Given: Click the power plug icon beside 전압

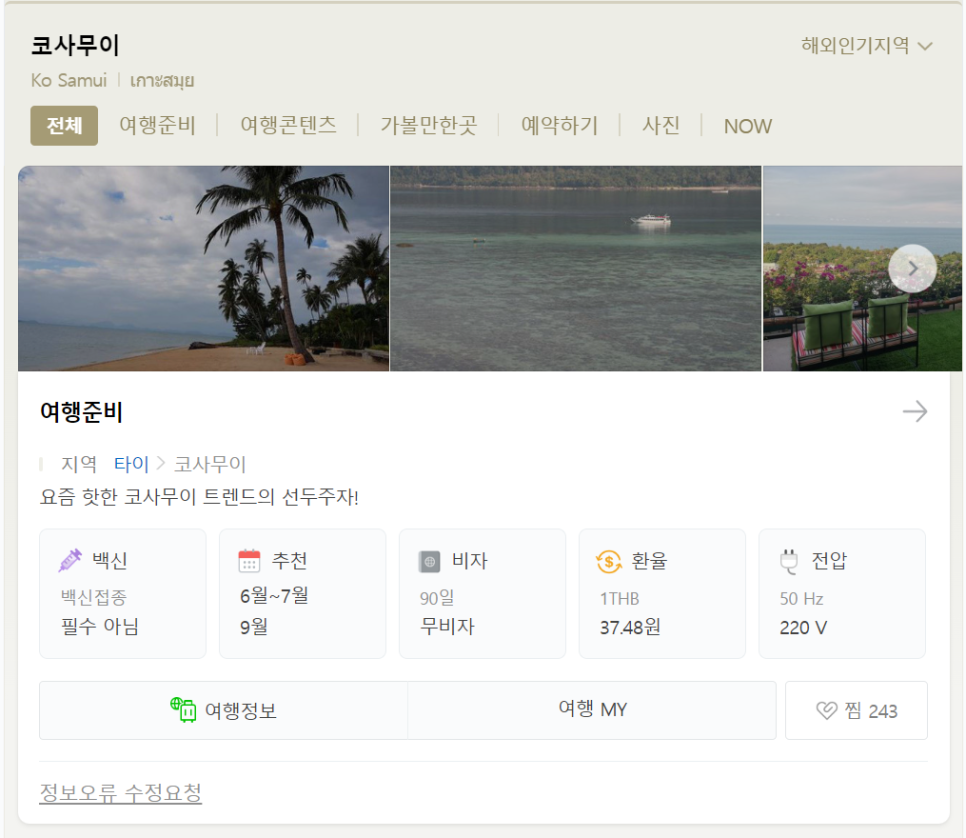Looking at the screenshot, I should 789,561.
